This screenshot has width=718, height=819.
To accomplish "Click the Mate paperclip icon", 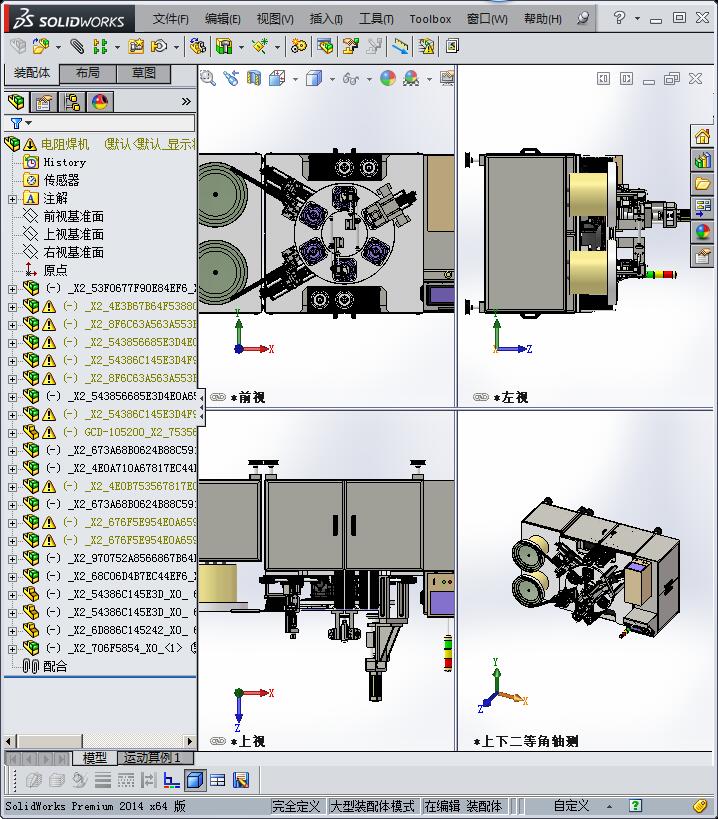I will click(77, 46).
